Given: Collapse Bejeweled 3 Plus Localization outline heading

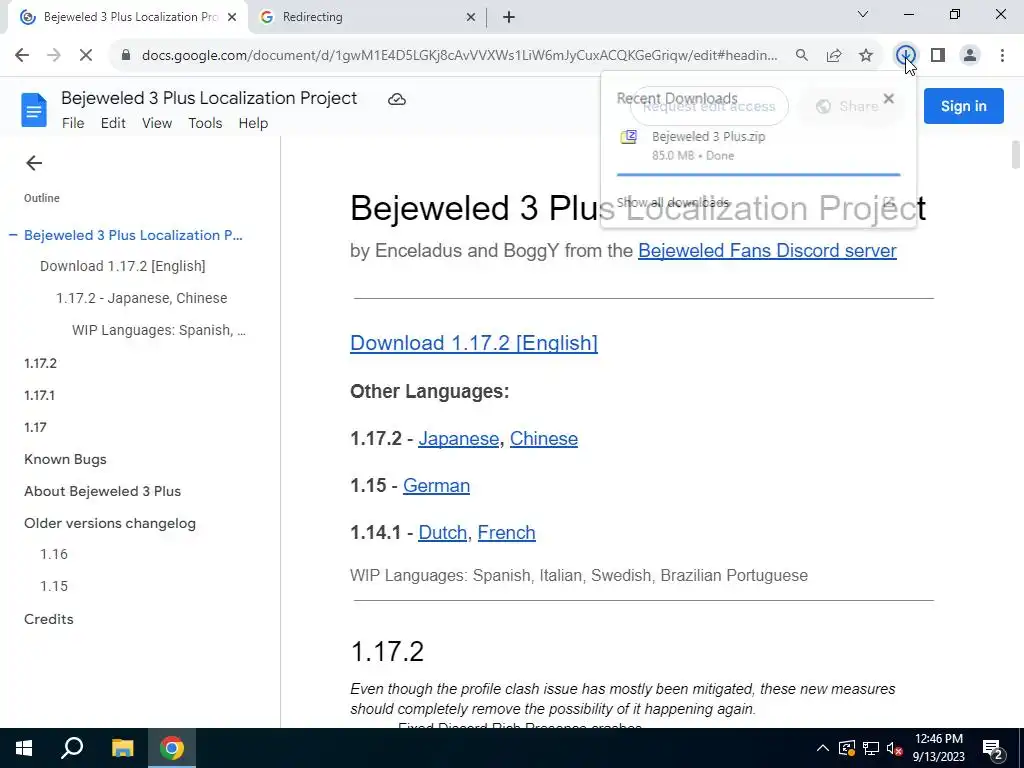Looking at the screenshot, I should 13,235.
